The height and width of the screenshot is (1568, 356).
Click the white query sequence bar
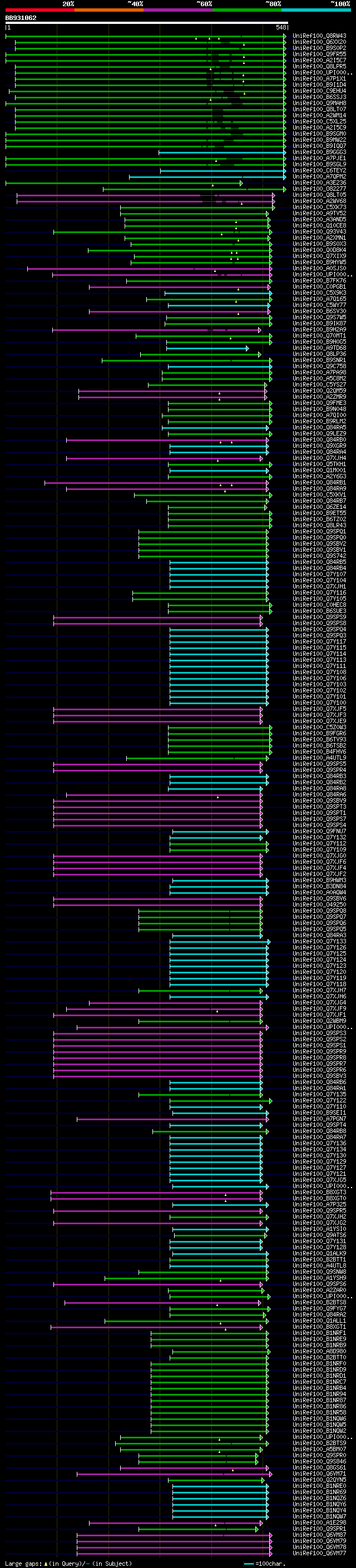click(147, 22)
